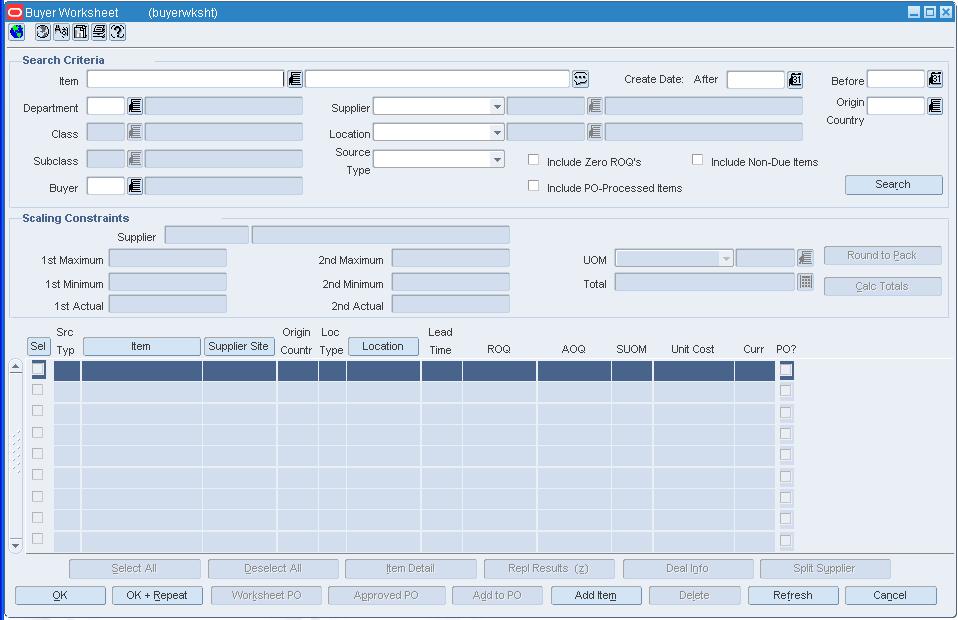Open the Buyer list of values icon
This screenshot has height=620, width=958.
(x=135, y=186)
